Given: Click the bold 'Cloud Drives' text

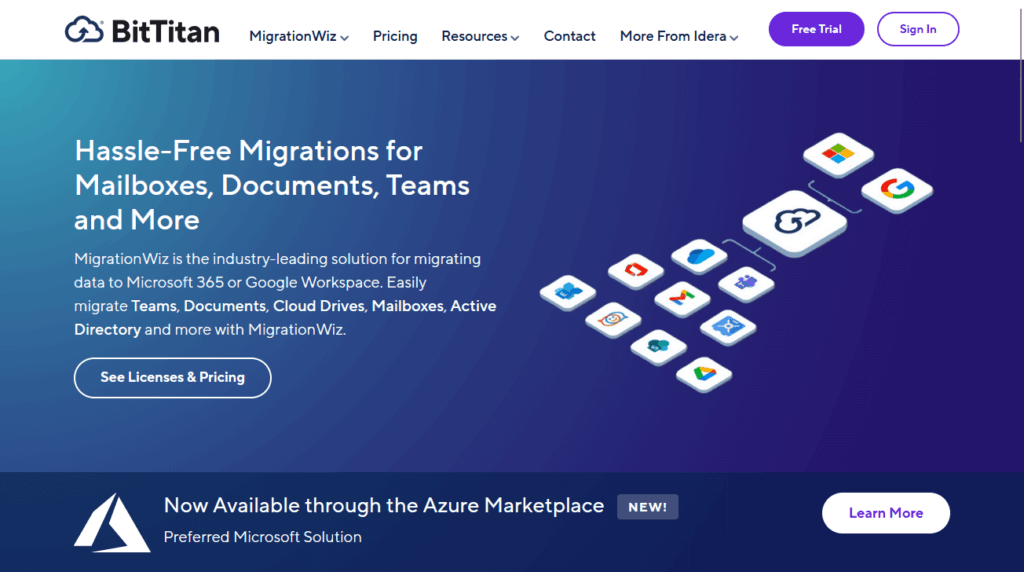Looking at the screenshot, I should click(x=319, y=306).
